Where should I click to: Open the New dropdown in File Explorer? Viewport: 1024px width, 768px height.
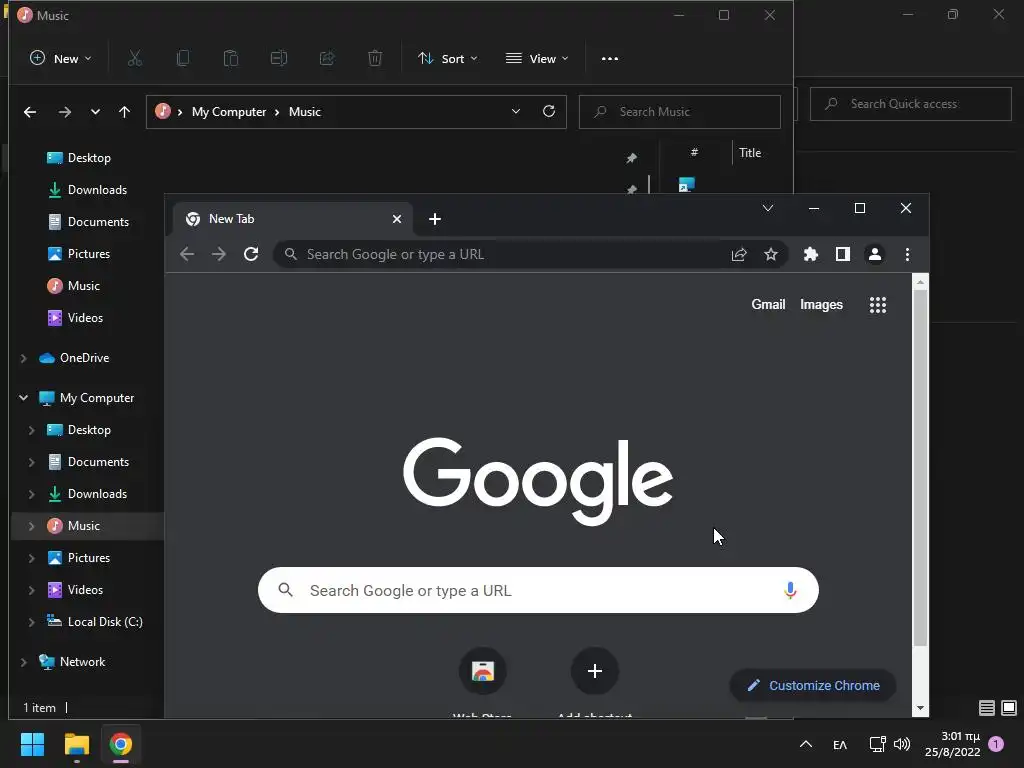point(61,59)
